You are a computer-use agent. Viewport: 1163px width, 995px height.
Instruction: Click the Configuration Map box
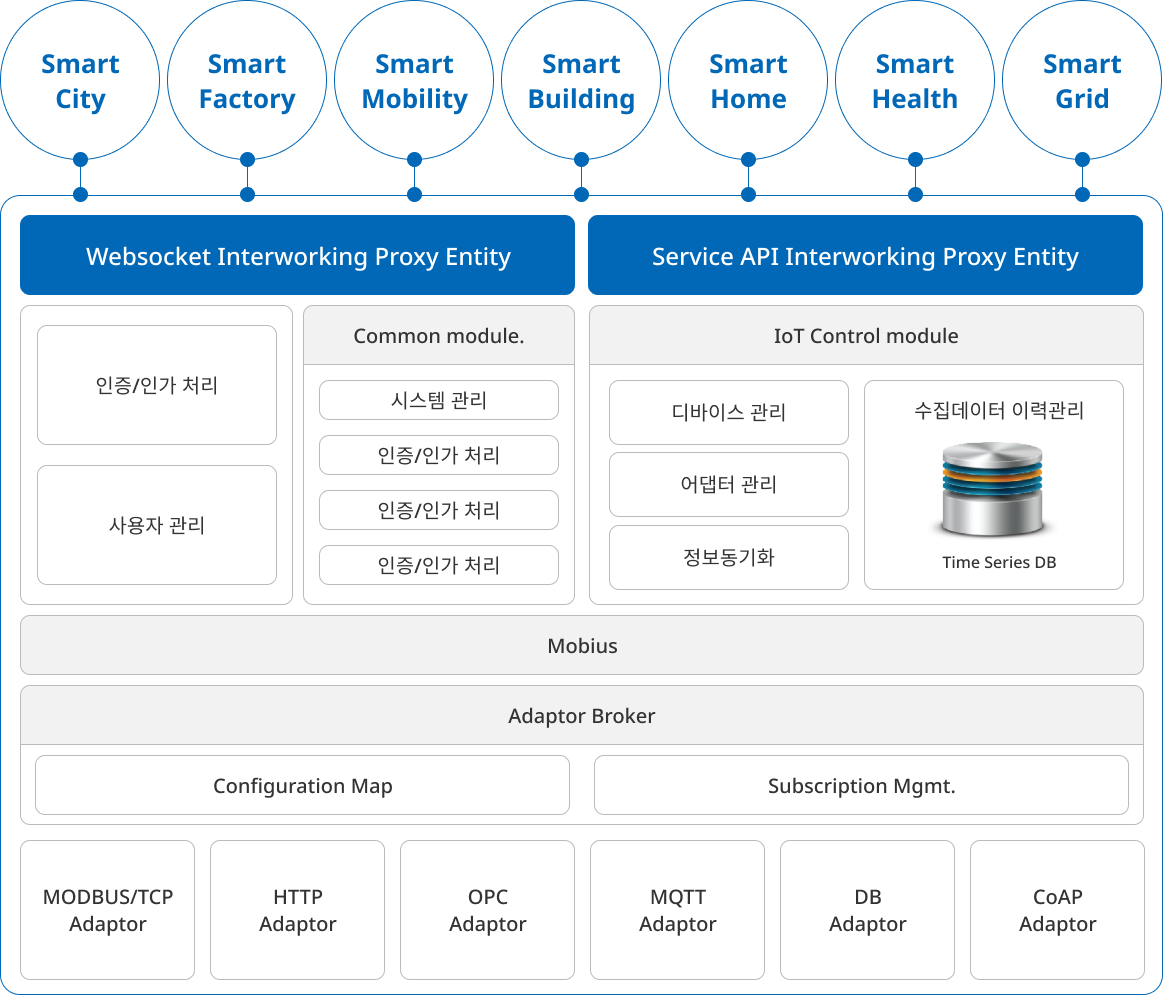click(x=302, y=786)
